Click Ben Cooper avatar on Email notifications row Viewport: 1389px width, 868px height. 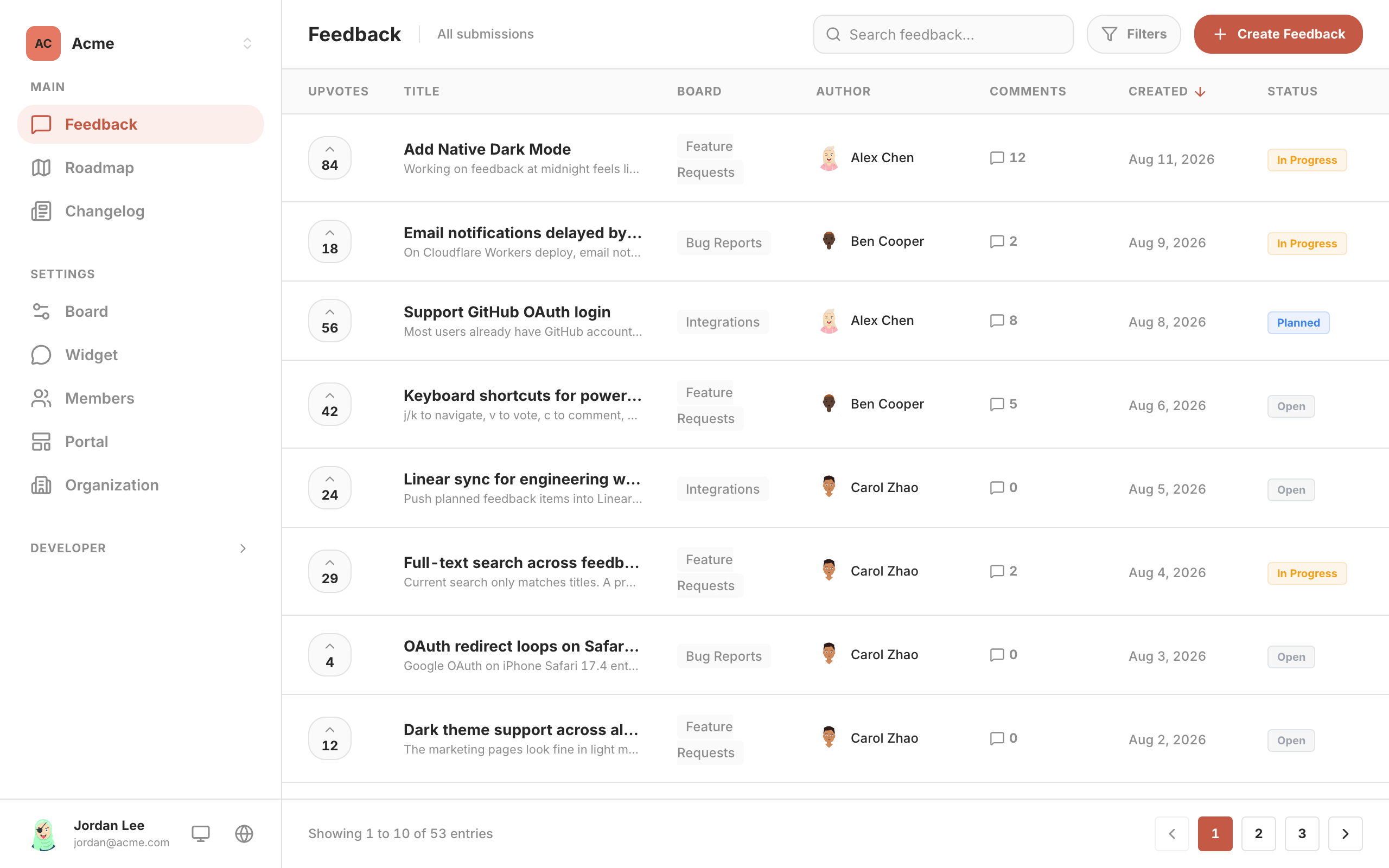[x=829, y=240]
